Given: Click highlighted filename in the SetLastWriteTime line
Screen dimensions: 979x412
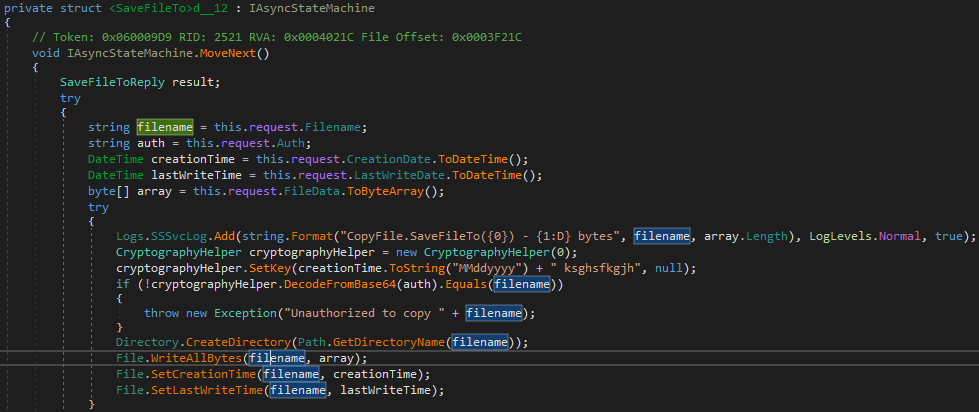Looking at the screenshot, I should click(x=298, y=390).
